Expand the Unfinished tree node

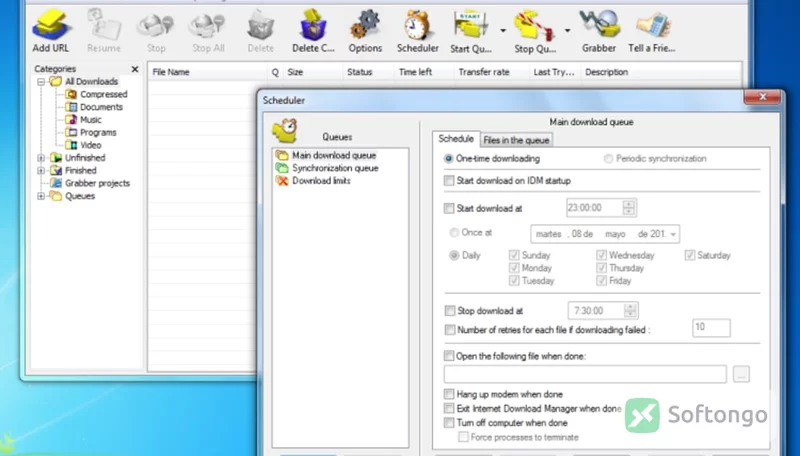click(x=41, y=158)
